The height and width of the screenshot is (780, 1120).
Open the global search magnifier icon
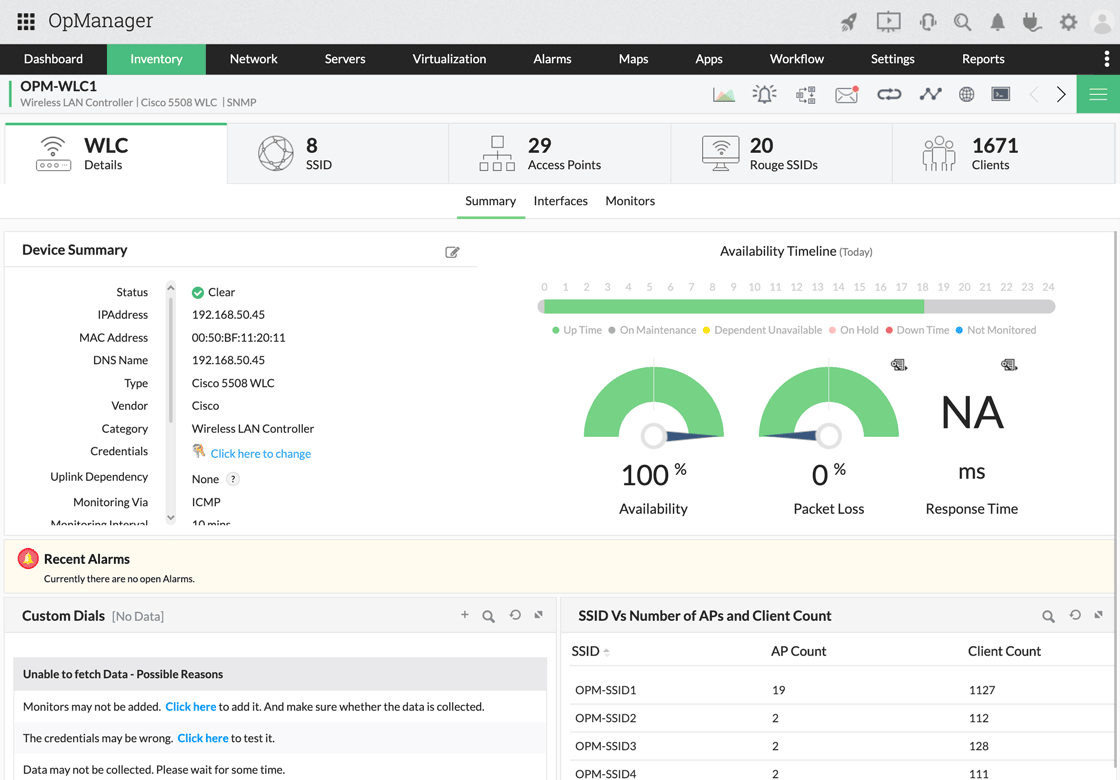point(962,21)
